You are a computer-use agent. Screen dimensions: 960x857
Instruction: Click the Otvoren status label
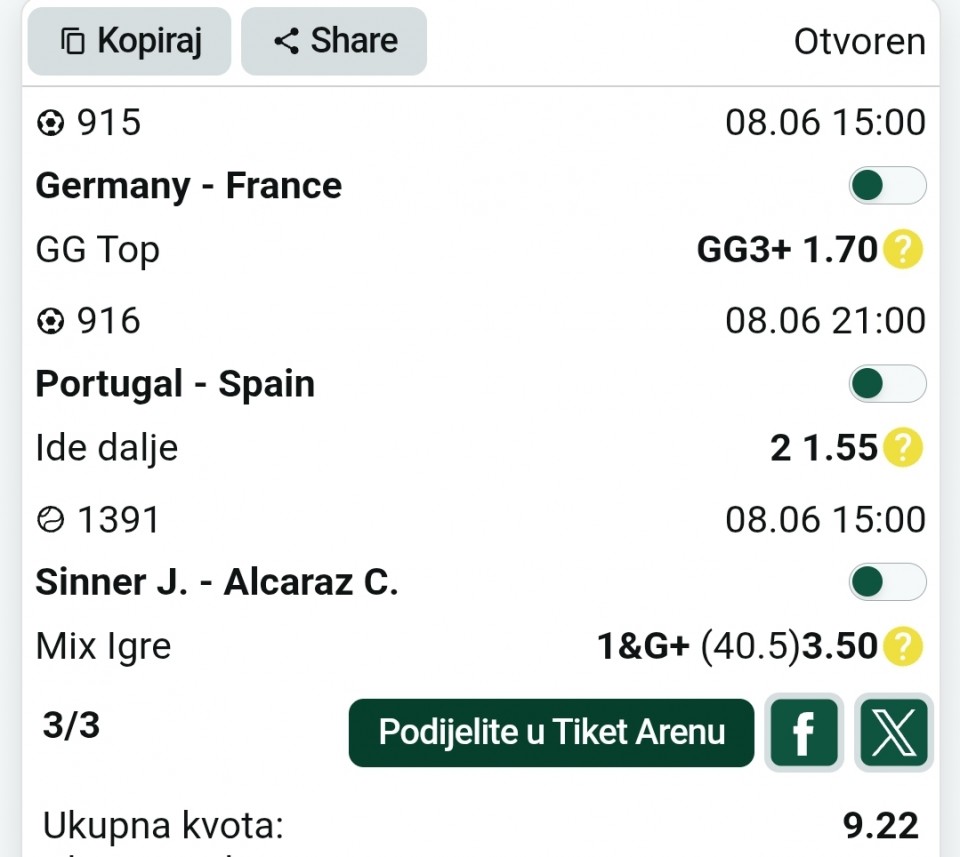click(860, 42)
